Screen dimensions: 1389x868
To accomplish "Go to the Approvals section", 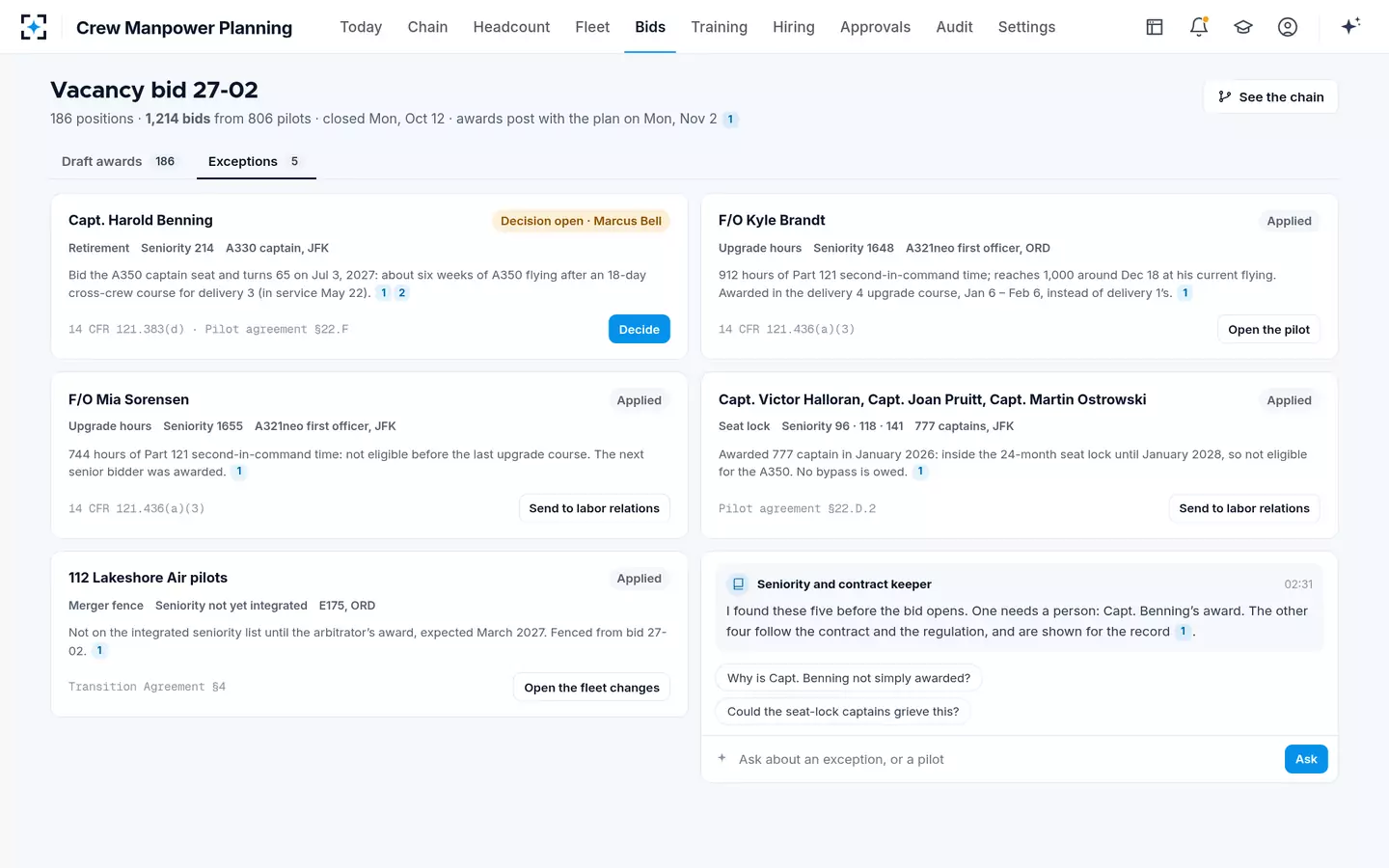I will tap(875, 27).
